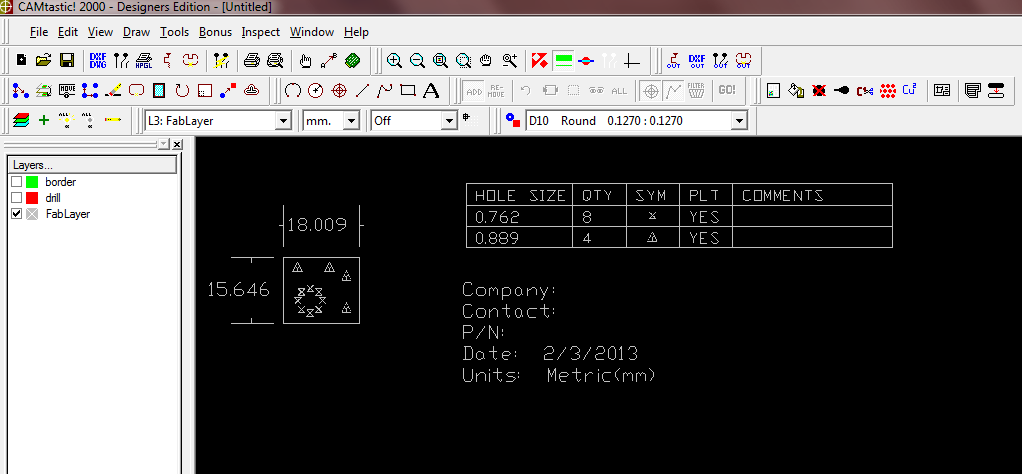Screen dimensions: 1022x474
Task: Select the hand pointer tool
Action: point(305,61)
